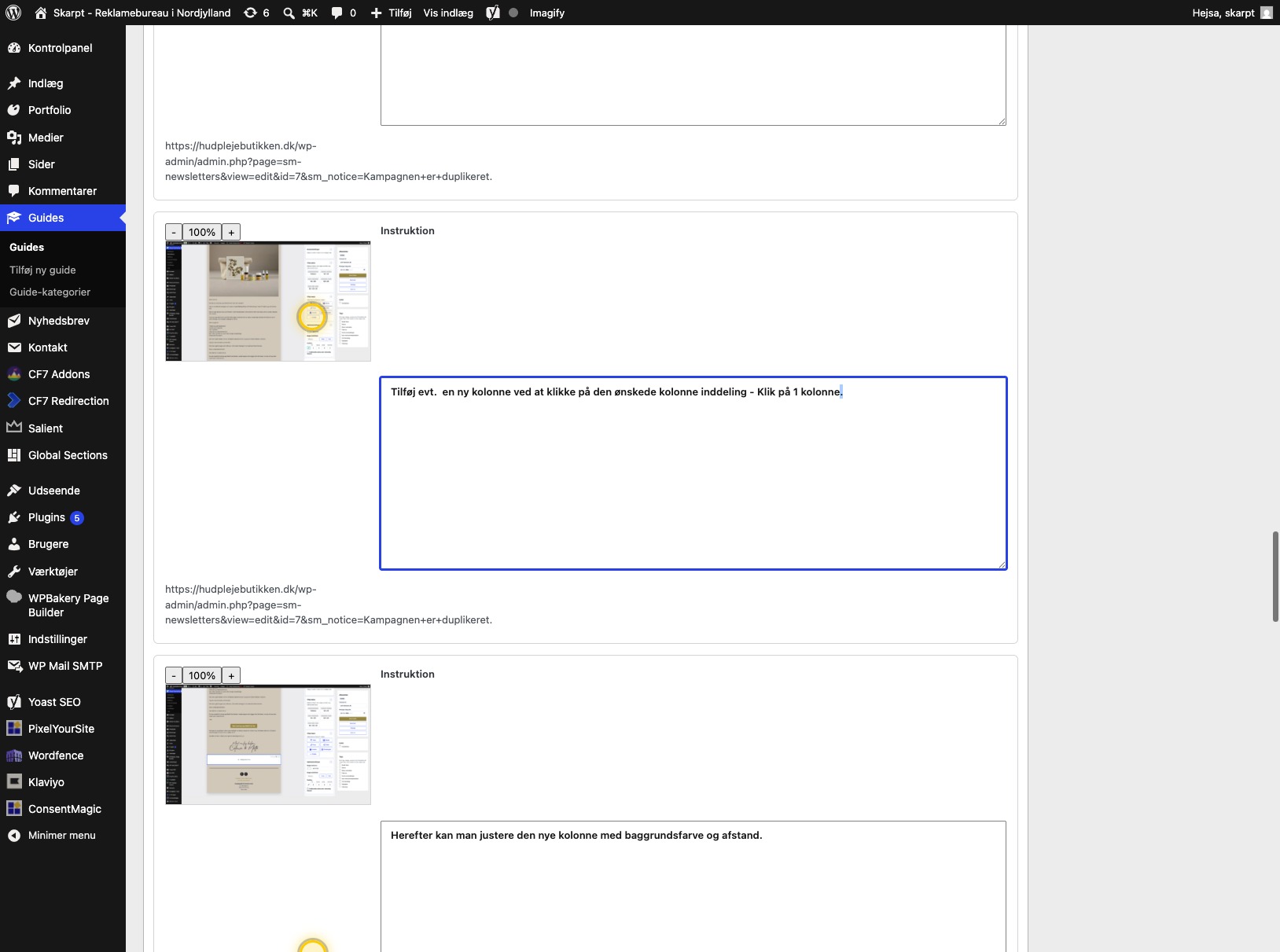Viewport: 1280px width, 952px height.
Task: Click the Herefter kan man justere instruction textarea
Action: point(693,887)
